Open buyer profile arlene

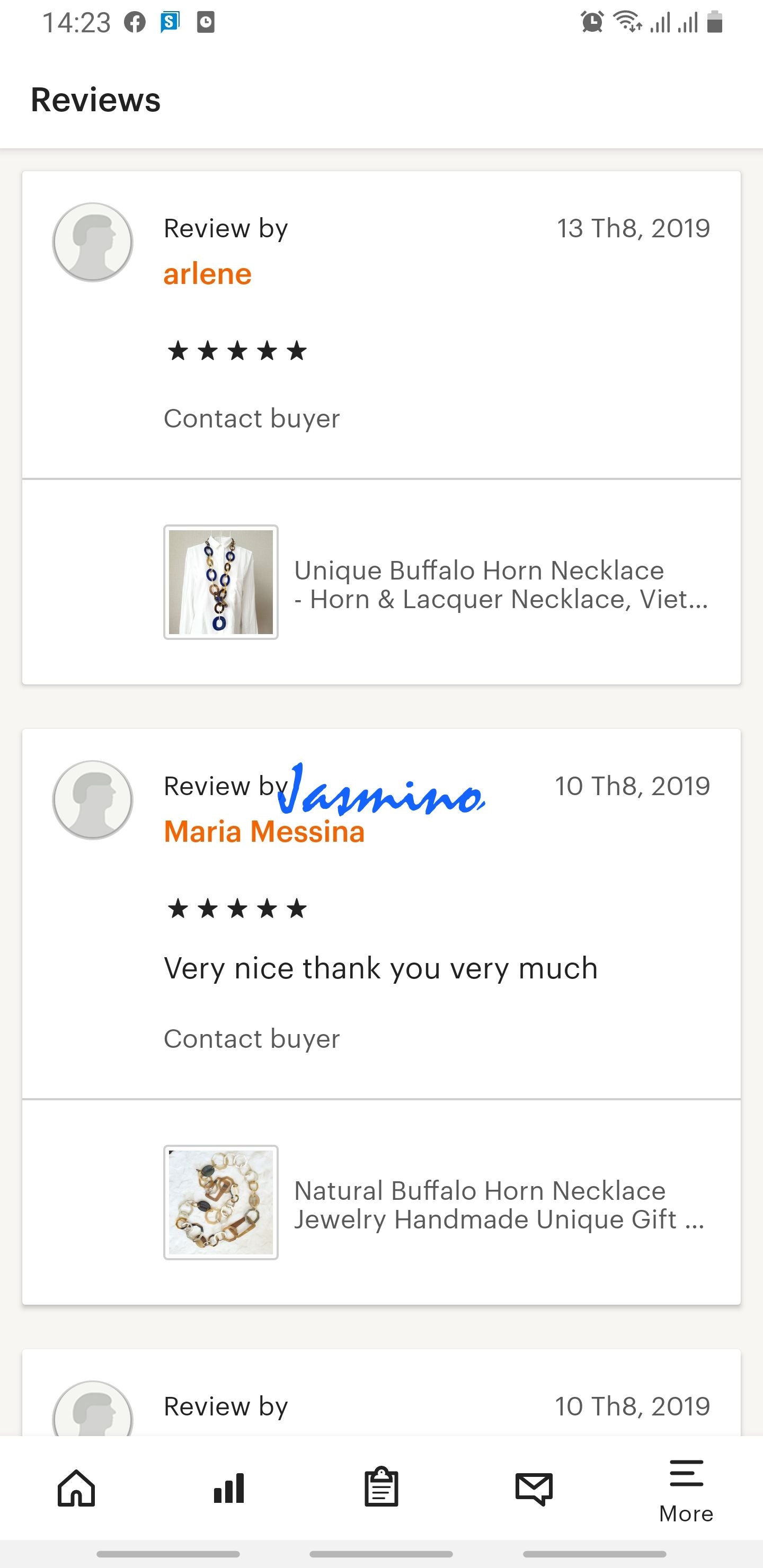(208, 274)
